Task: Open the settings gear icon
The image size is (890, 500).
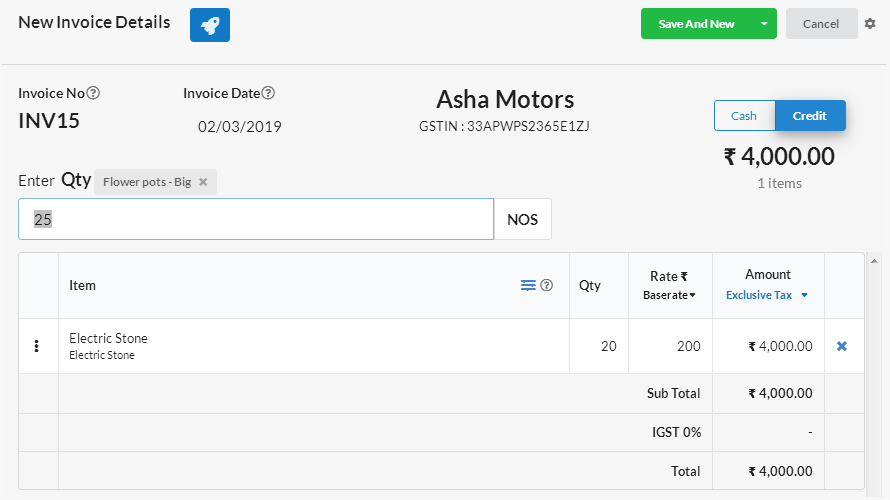Action: tap(870, 24)
